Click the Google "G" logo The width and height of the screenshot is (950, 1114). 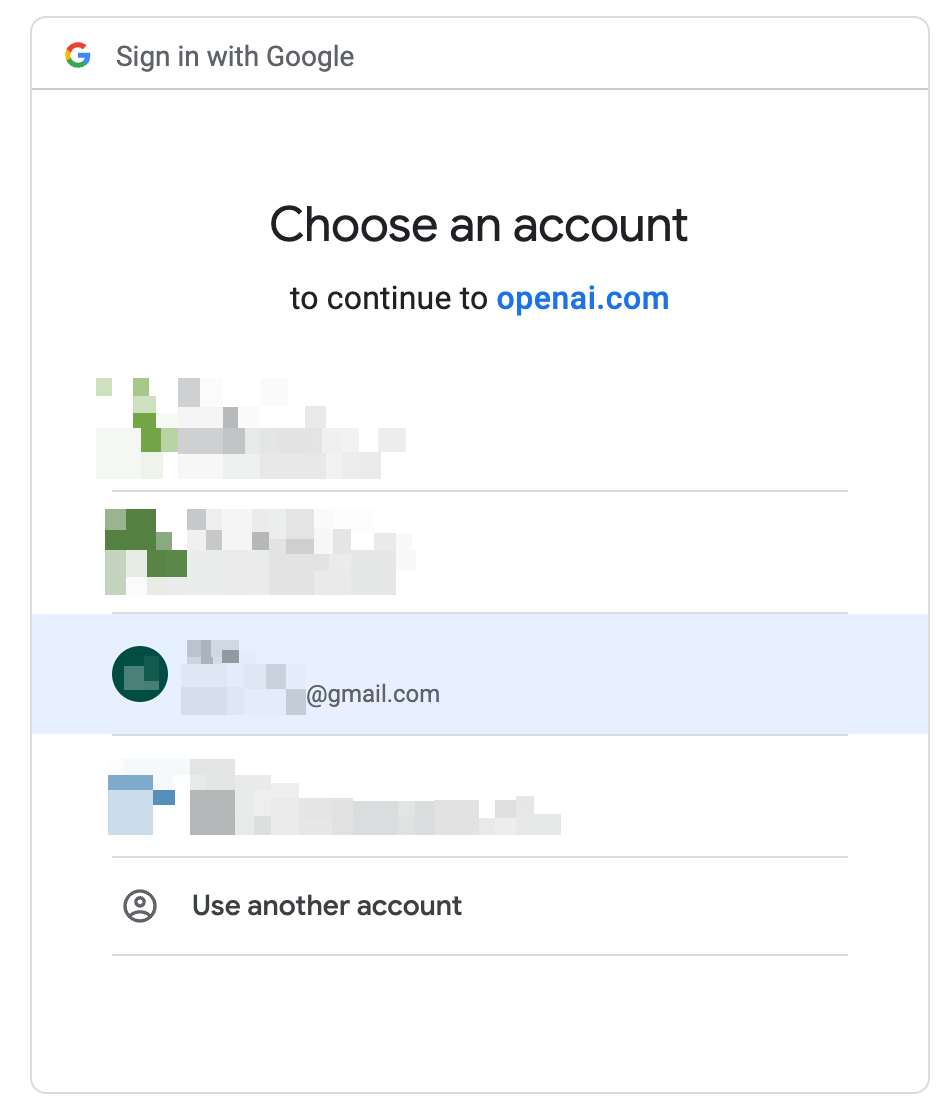(78, 56)
